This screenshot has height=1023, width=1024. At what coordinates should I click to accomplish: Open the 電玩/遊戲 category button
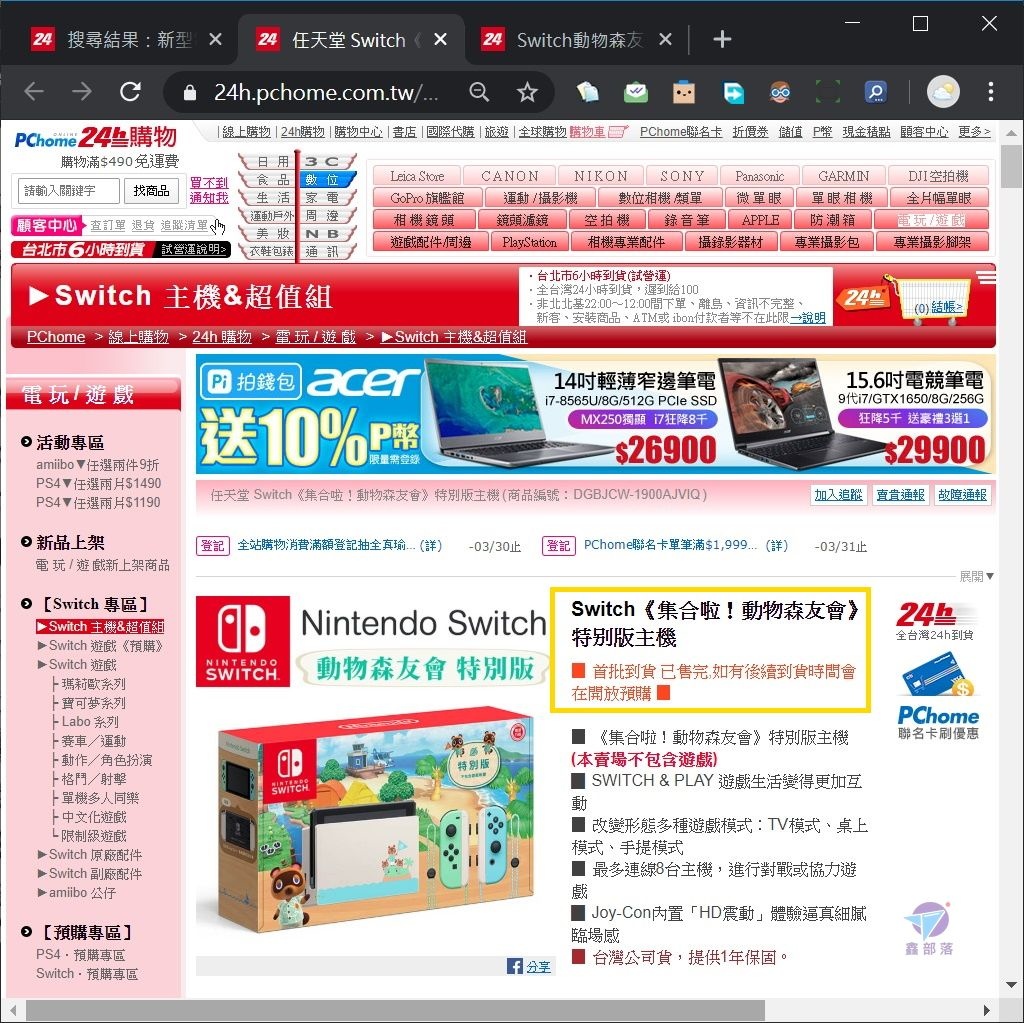coord(931,220)
